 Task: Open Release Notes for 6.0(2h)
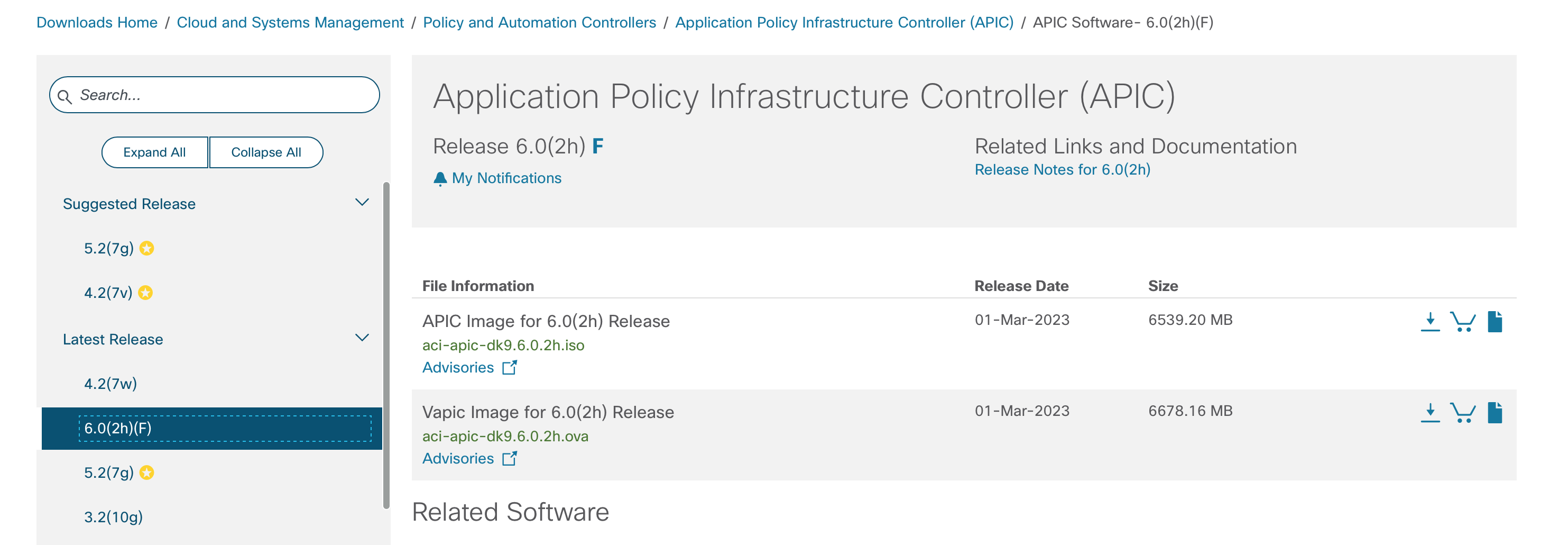[1062, 170]
